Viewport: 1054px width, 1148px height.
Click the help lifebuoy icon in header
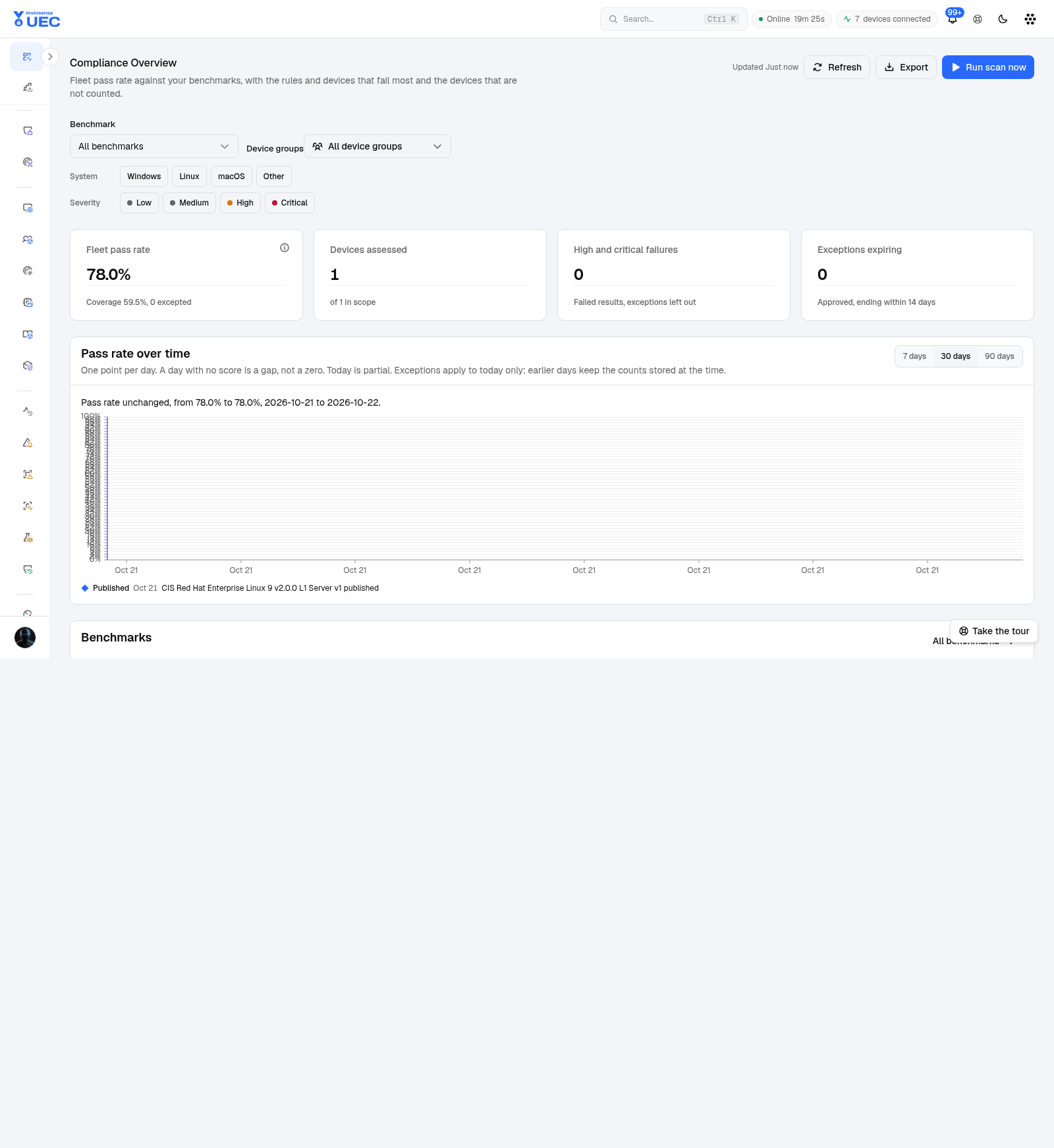(x=978, y=19)
